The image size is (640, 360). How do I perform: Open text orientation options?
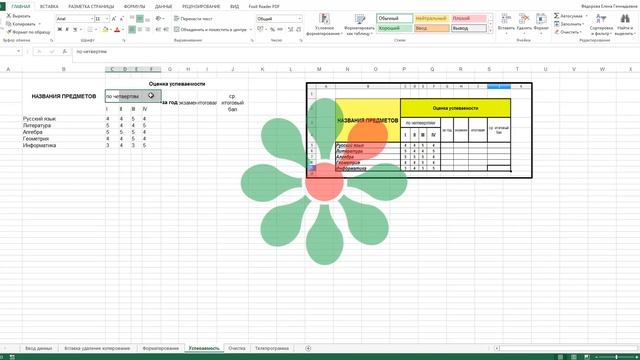pos(160,18)
